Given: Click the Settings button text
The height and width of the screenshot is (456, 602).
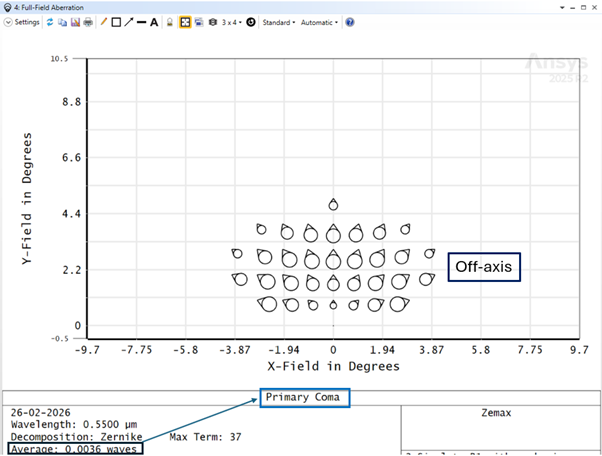Looking at the screenshot, I should (x=28, y=22).
